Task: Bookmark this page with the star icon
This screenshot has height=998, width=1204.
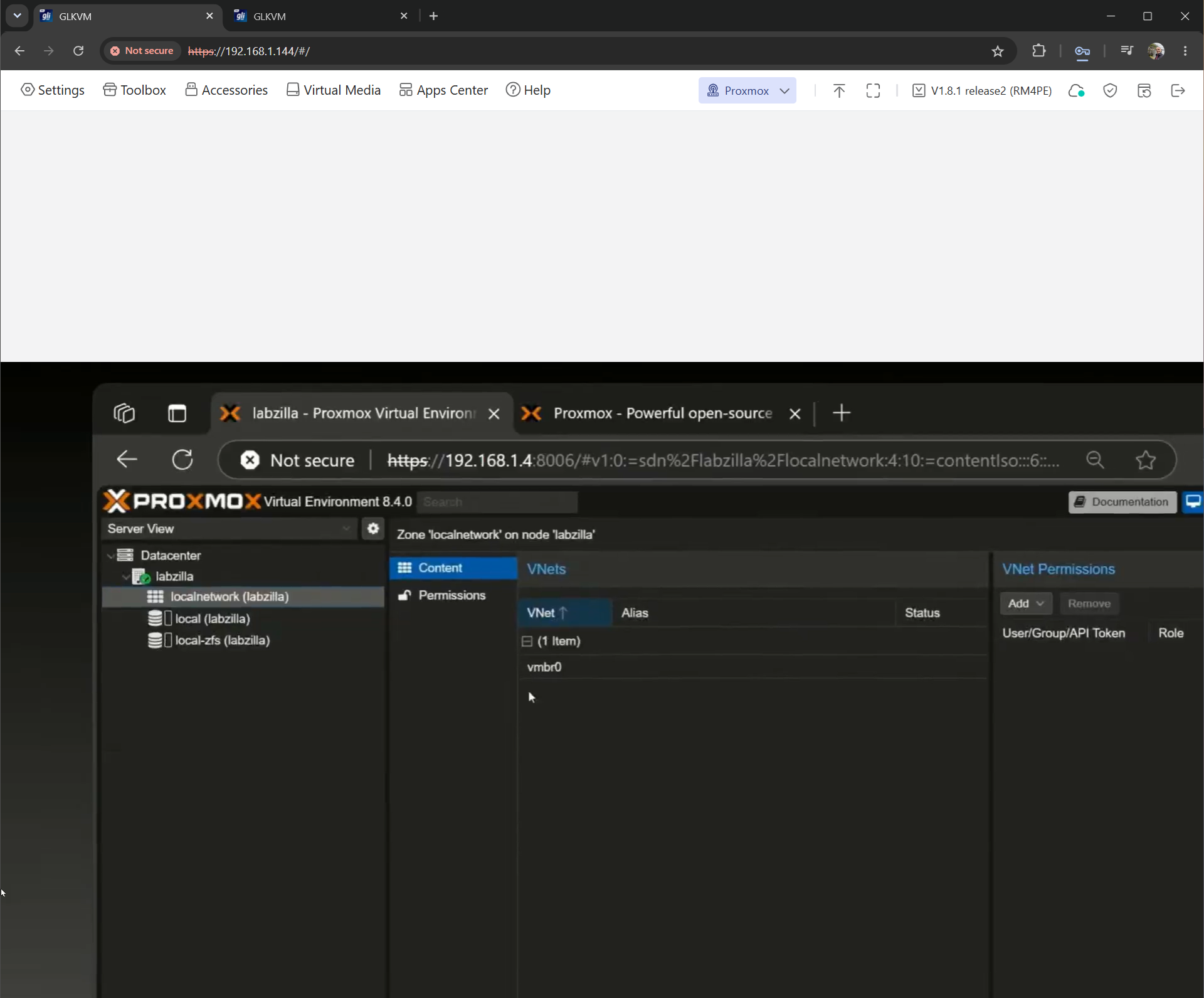Action: coord(998,51)
